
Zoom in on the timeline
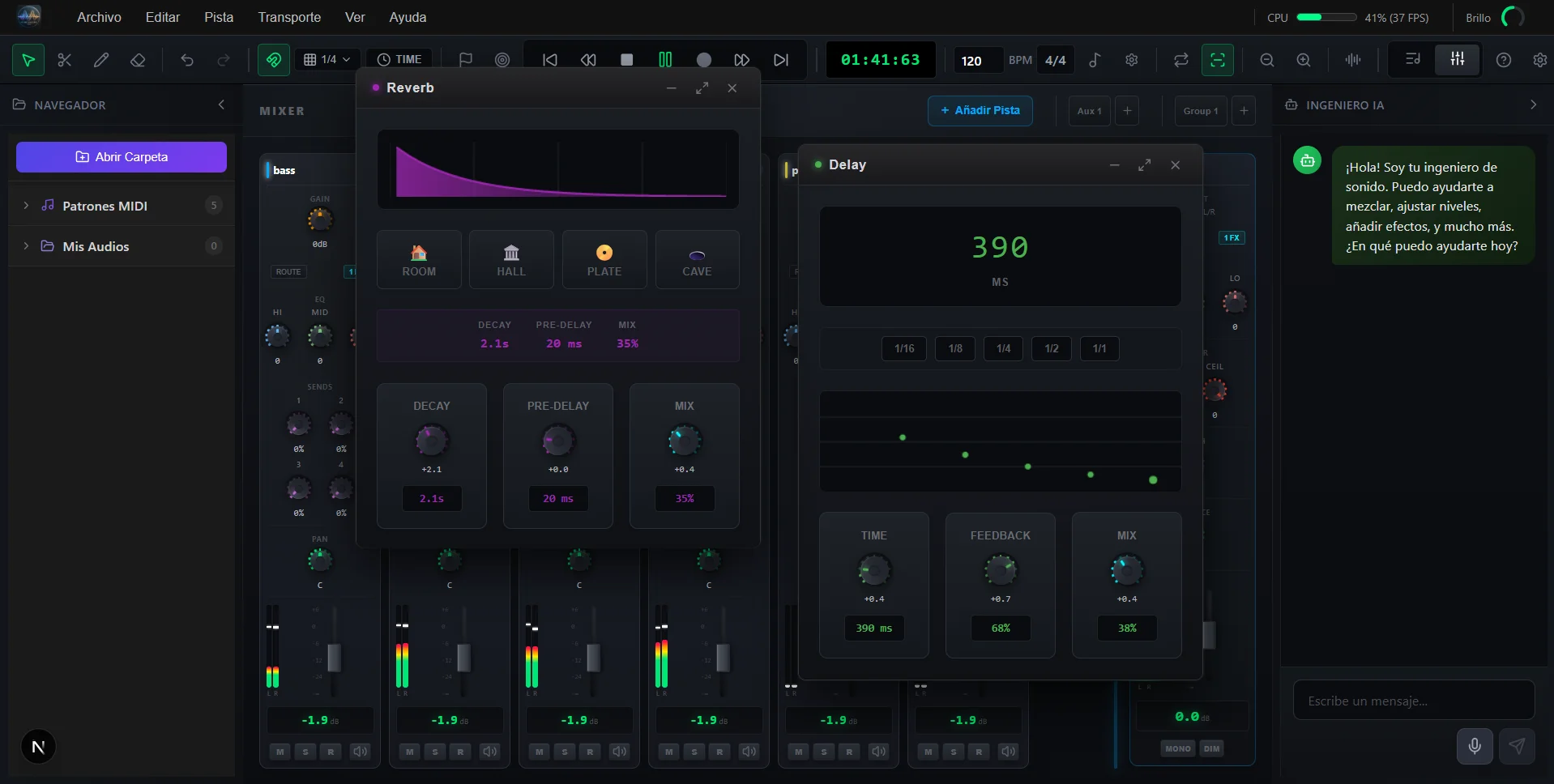click(x=1303, y=60)
